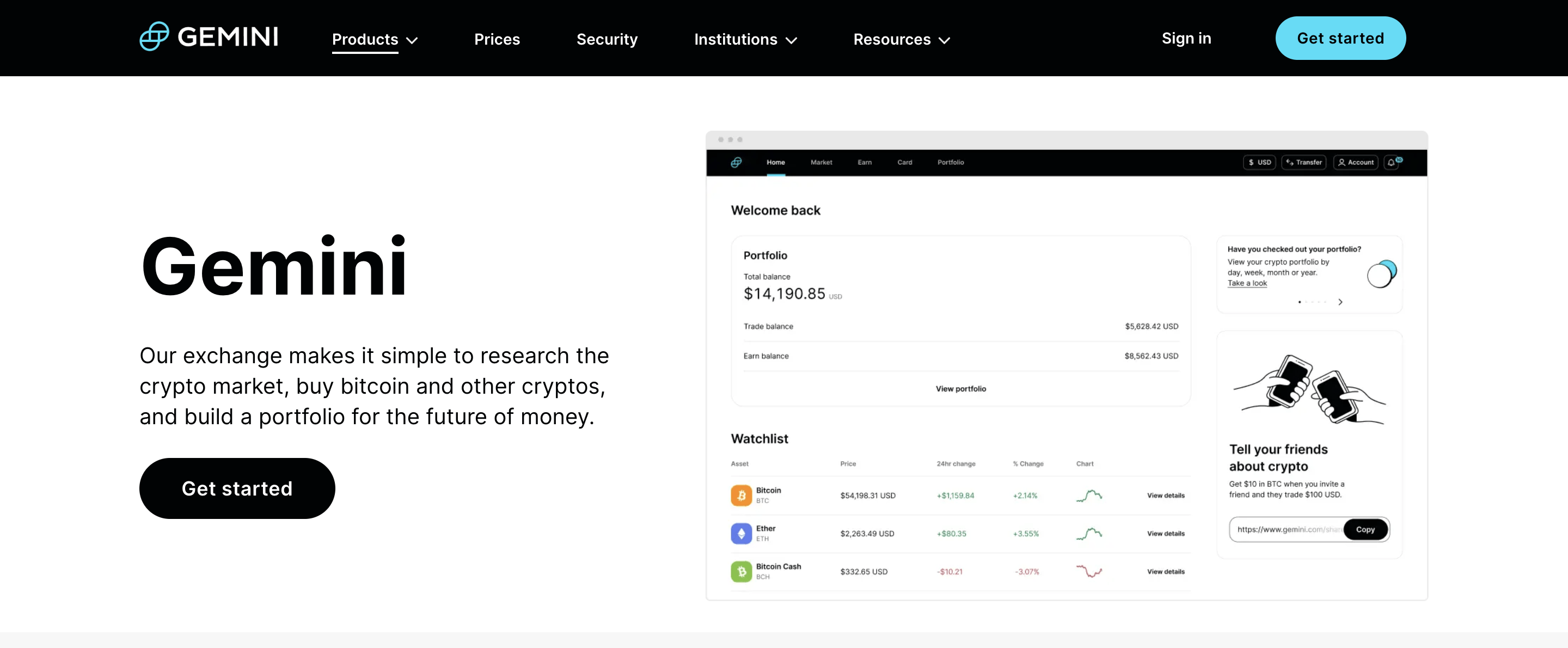Open the Security page
This screenshot has width=1568, height=648.
click(x=607, y=40)
